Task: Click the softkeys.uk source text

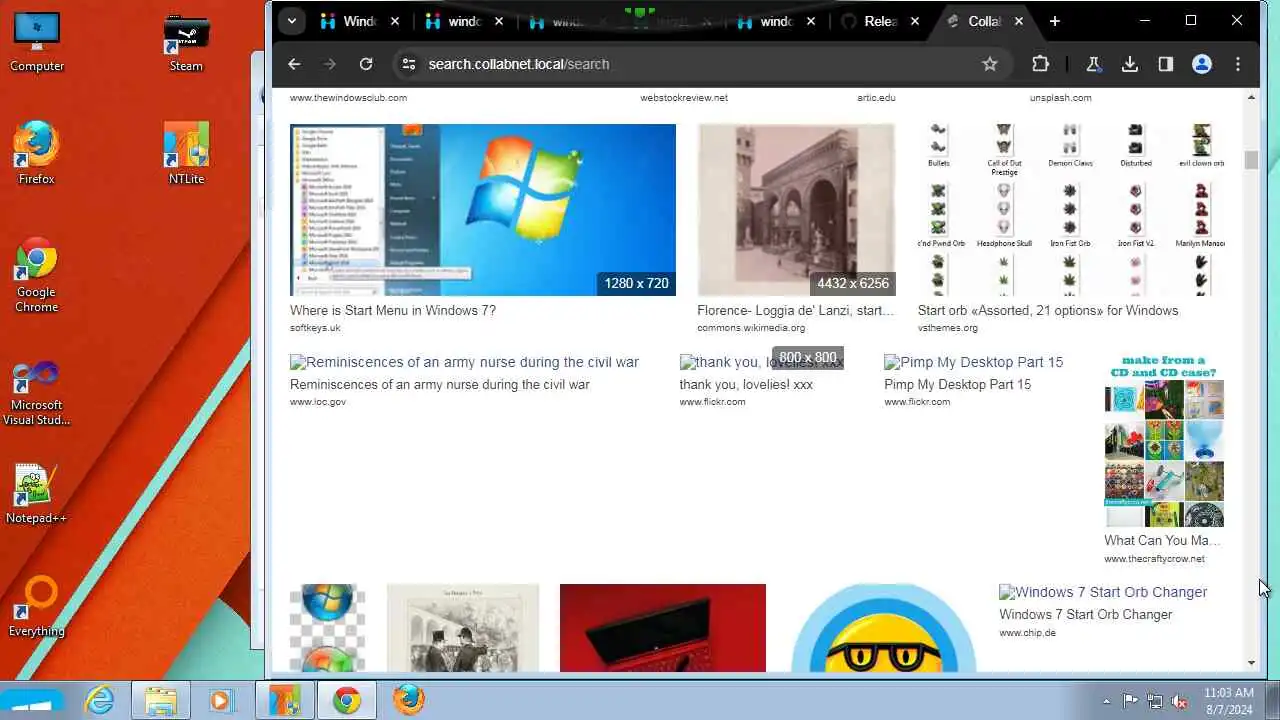Action: click(315, 328)
